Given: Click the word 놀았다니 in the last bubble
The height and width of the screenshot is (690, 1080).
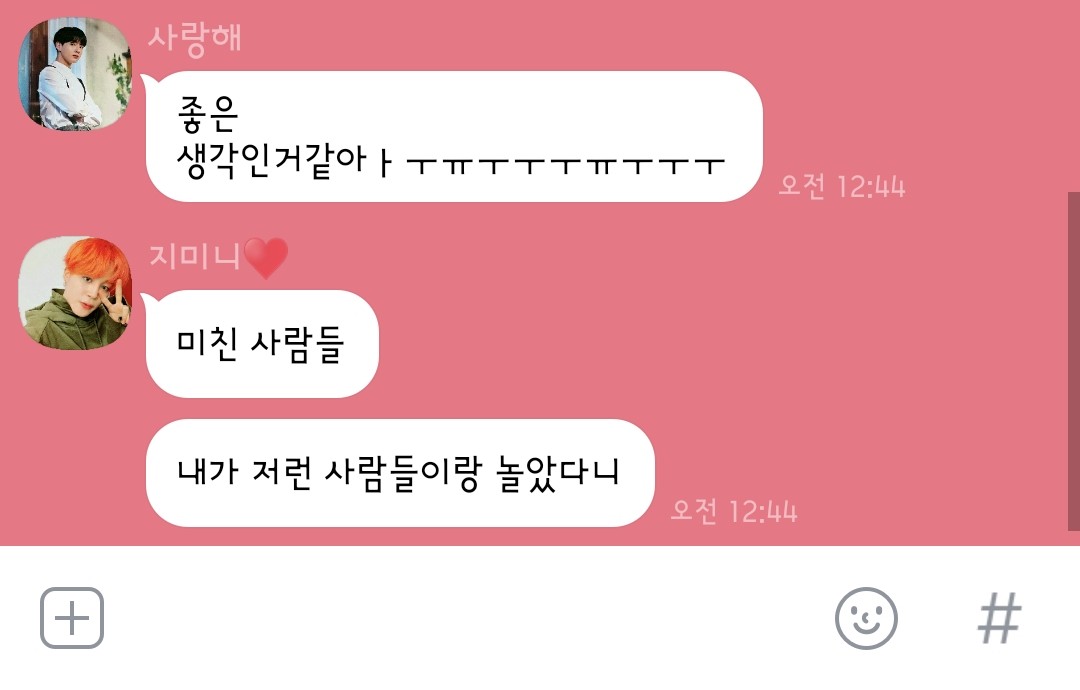Looking at the screenshot, I should 558,474.
